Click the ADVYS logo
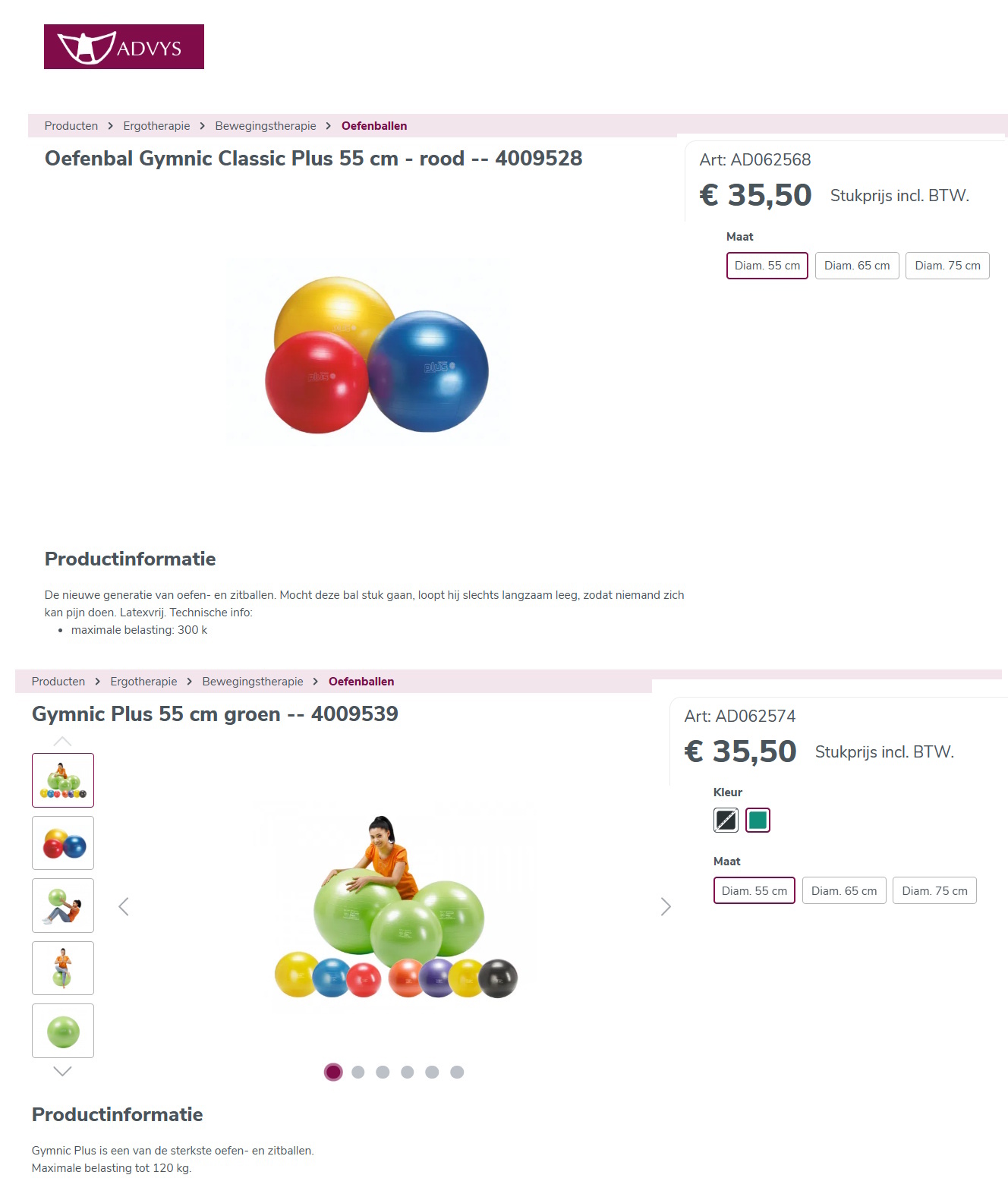 coord(124,46)
